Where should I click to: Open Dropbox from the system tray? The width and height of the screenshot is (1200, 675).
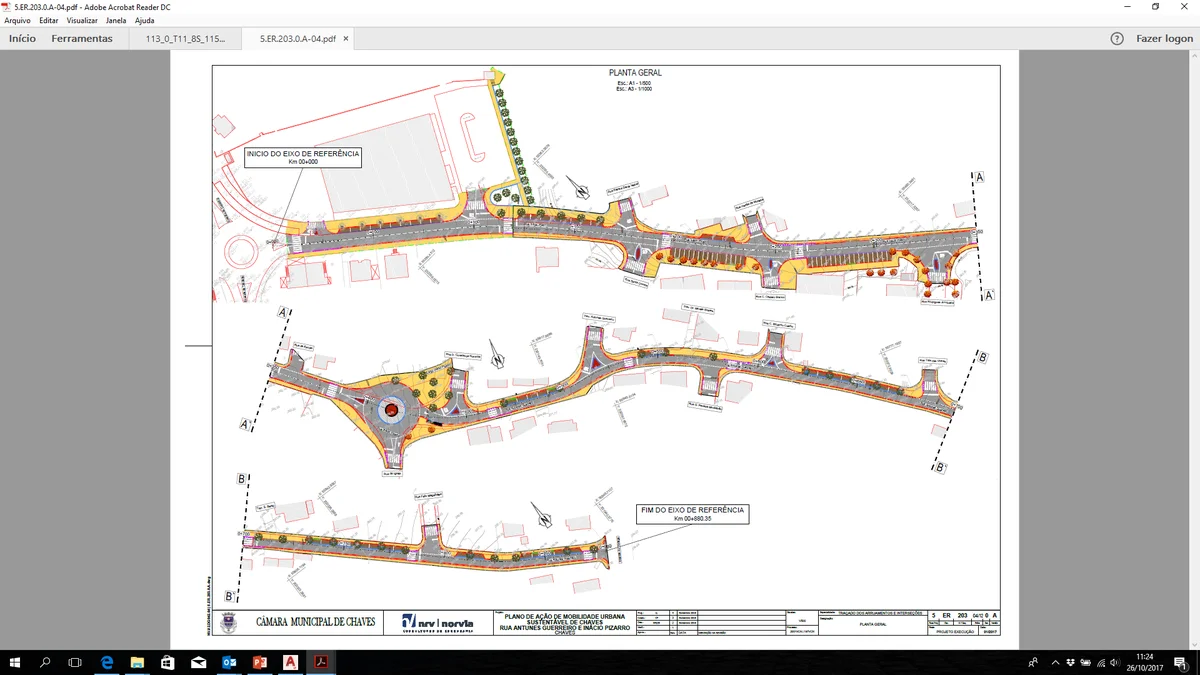pos(1070,662)
